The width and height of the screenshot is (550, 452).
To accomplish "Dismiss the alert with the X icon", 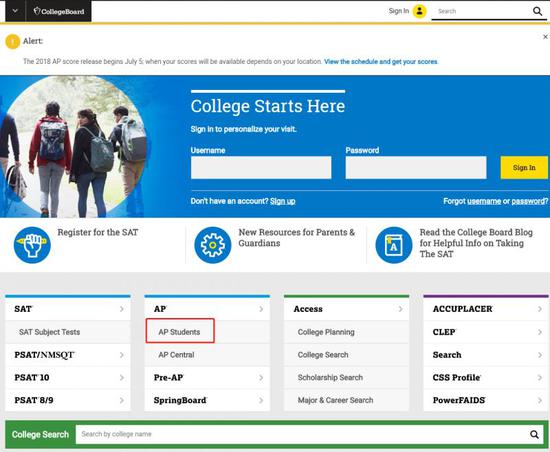I will (545, 36).
